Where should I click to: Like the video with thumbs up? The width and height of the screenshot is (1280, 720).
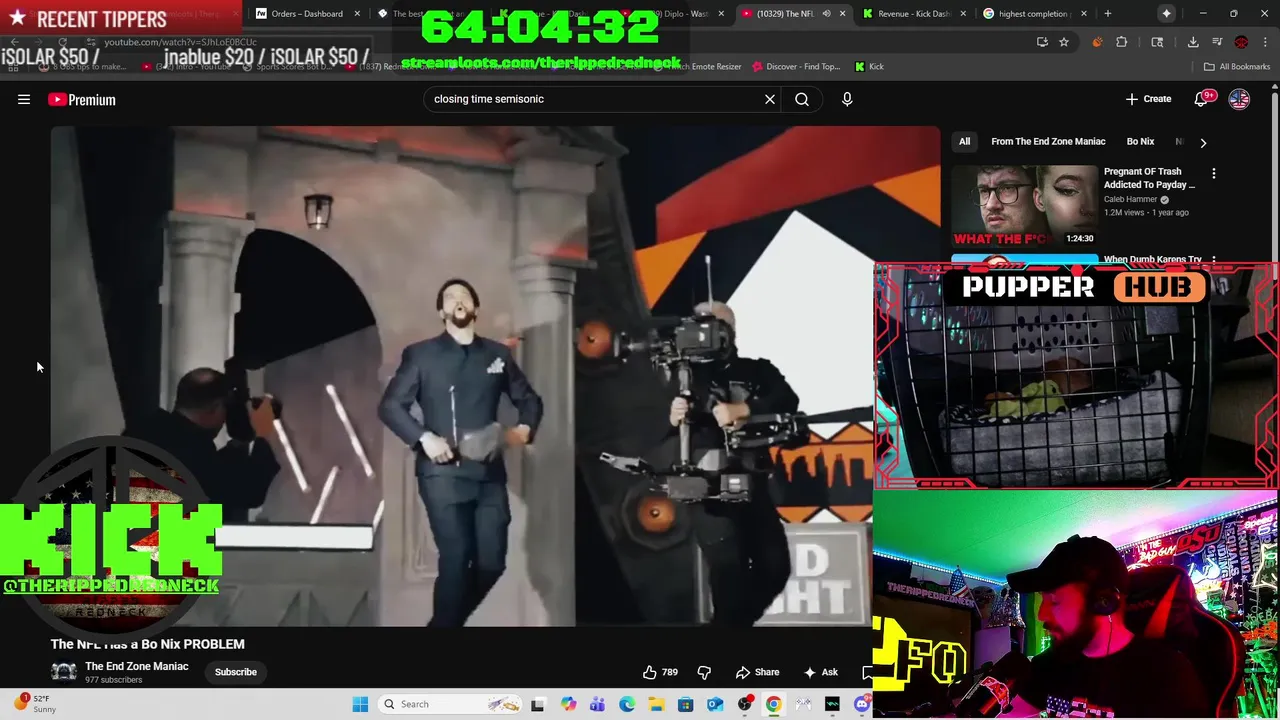click(659, 672)
